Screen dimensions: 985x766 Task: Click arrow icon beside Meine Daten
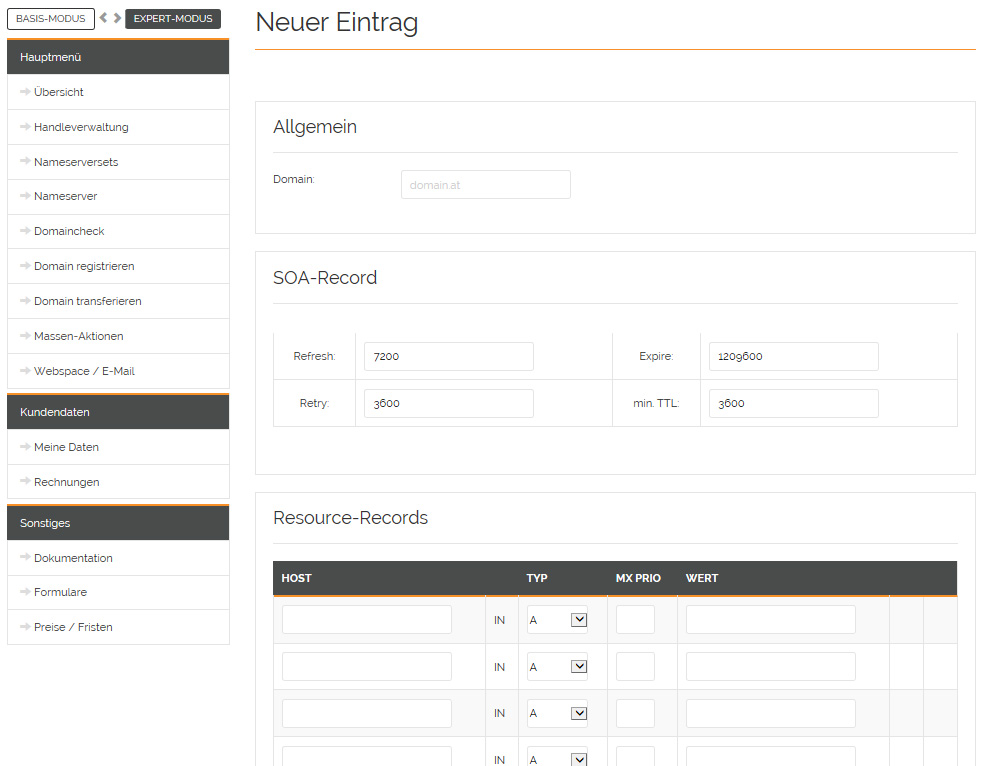click(x=25, y=447)
